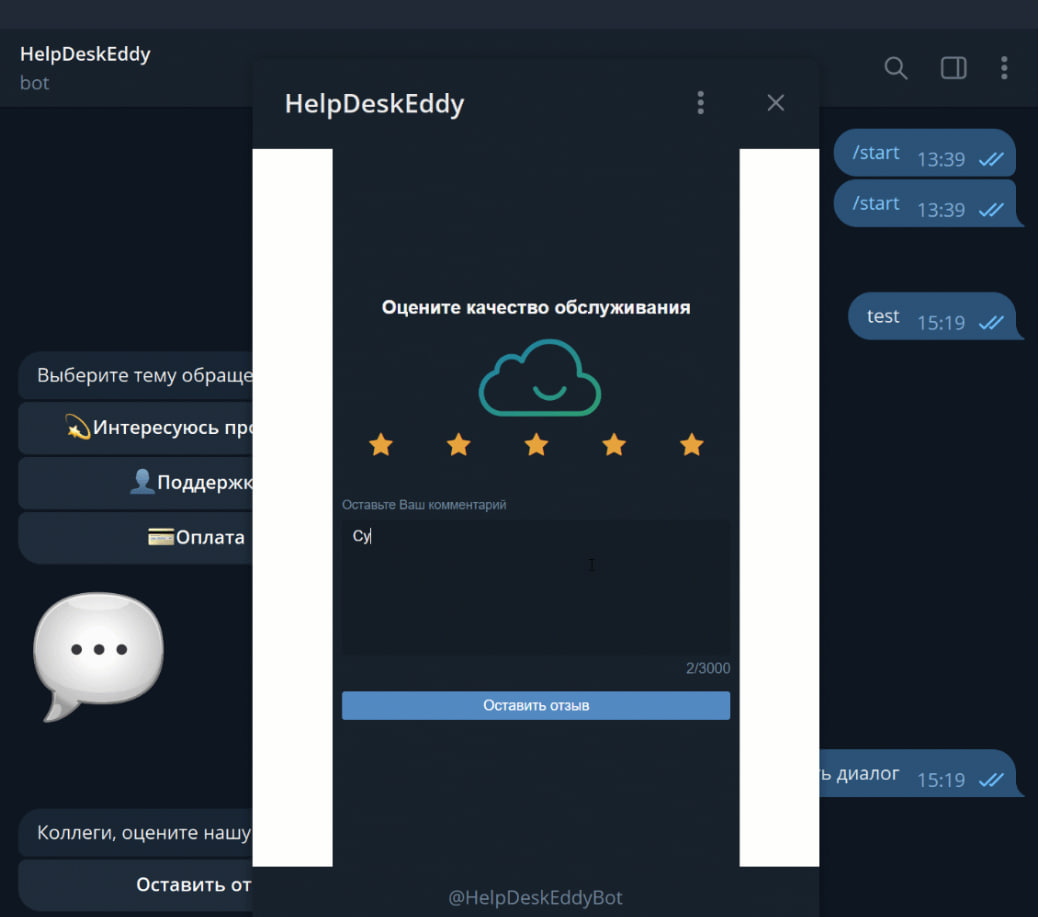Viewport: 1038px width, 917px height.
Task: Open the chat three-dot menu in header
Action: click(x=1004, y=68)
